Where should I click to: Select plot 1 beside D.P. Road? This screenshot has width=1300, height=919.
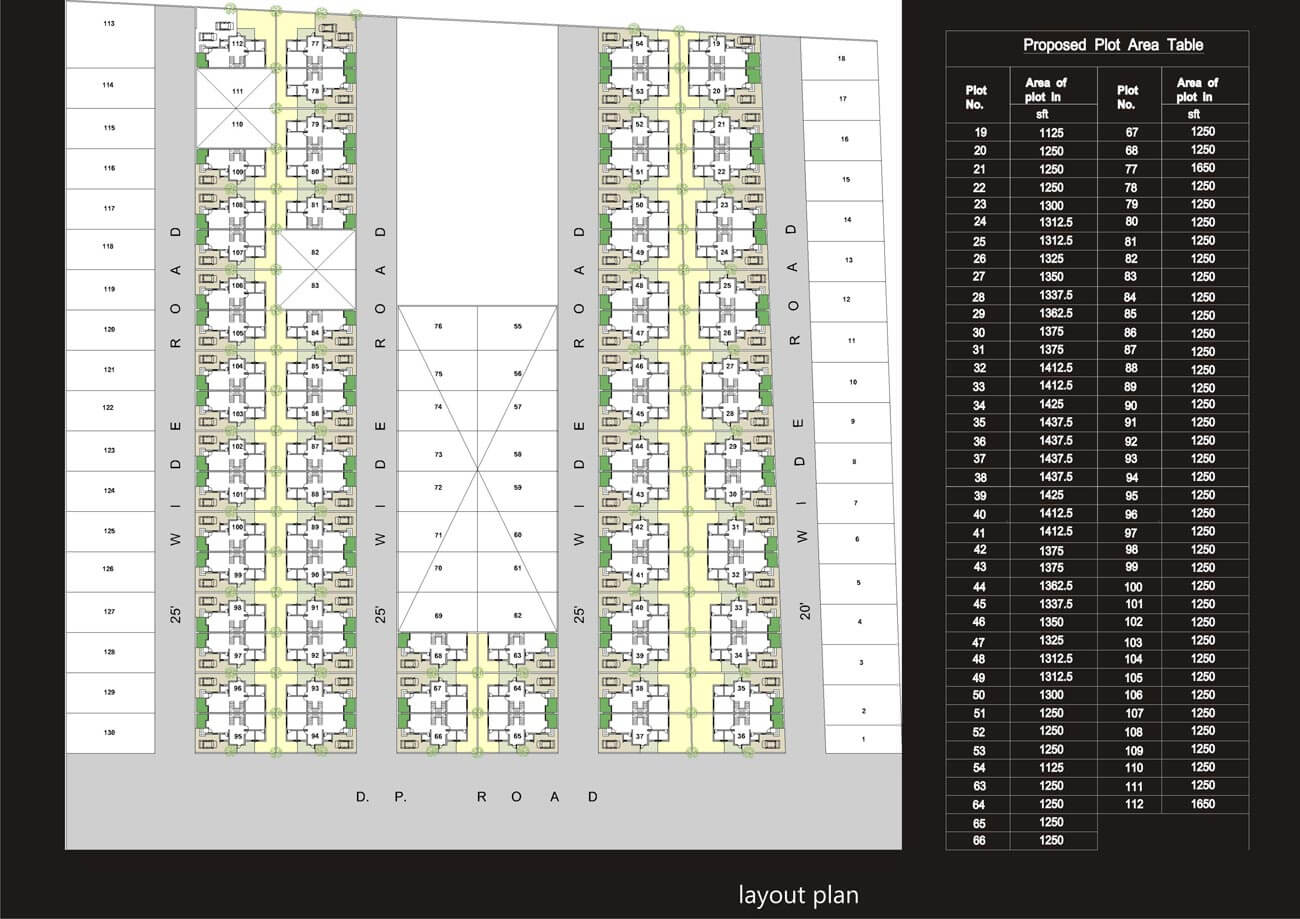coord(863,740)
